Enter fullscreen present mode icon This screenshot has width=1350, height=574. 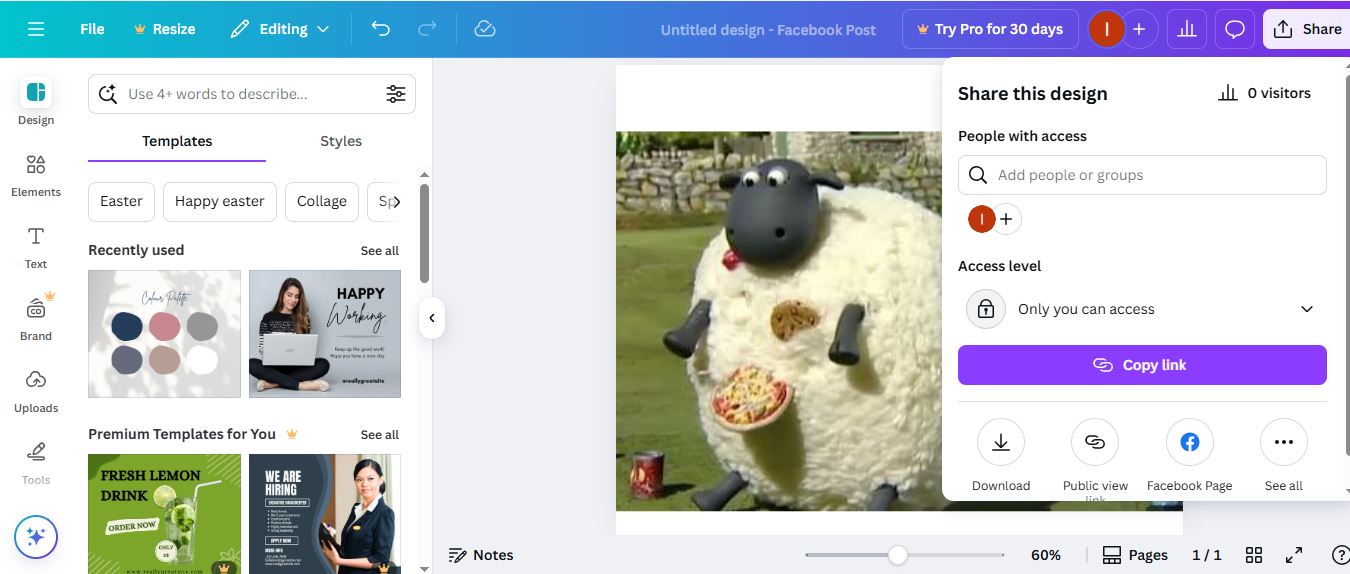click(x=1294, y=555)
